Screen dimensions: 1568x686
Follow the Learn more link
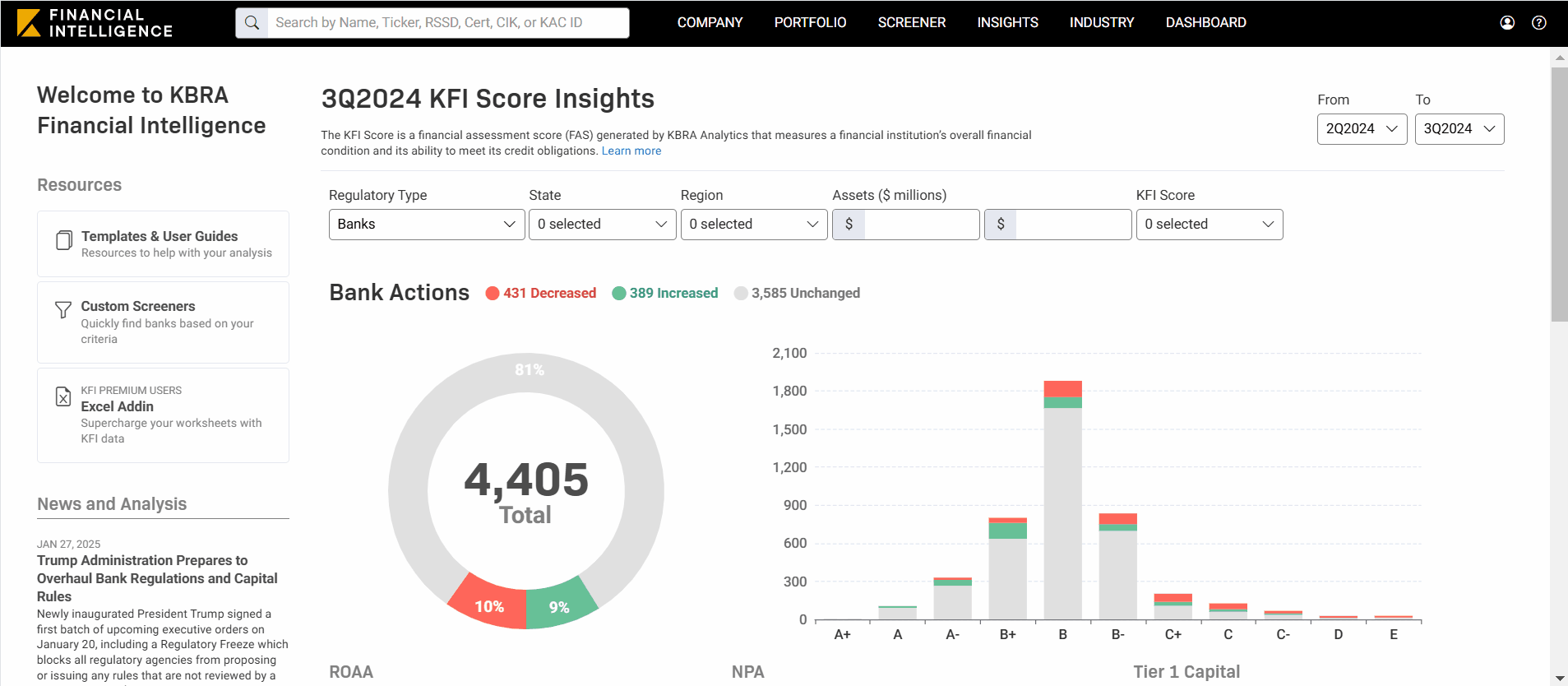click(631, 151)
